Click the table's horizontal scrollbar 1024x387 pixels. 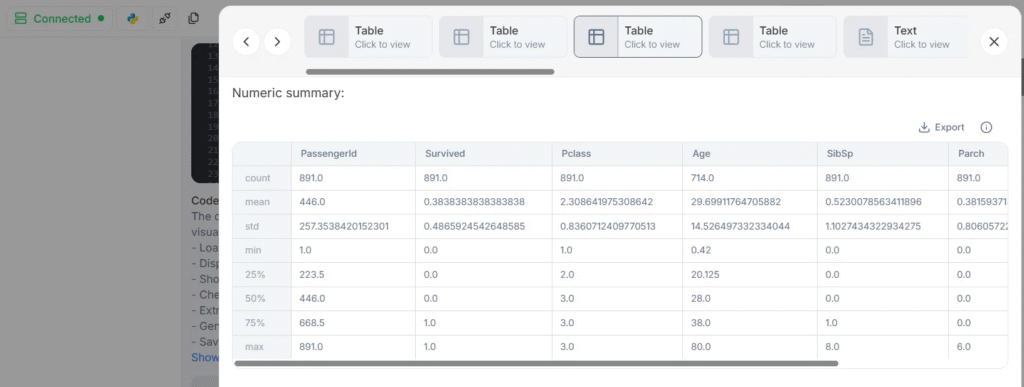(536, 363)
